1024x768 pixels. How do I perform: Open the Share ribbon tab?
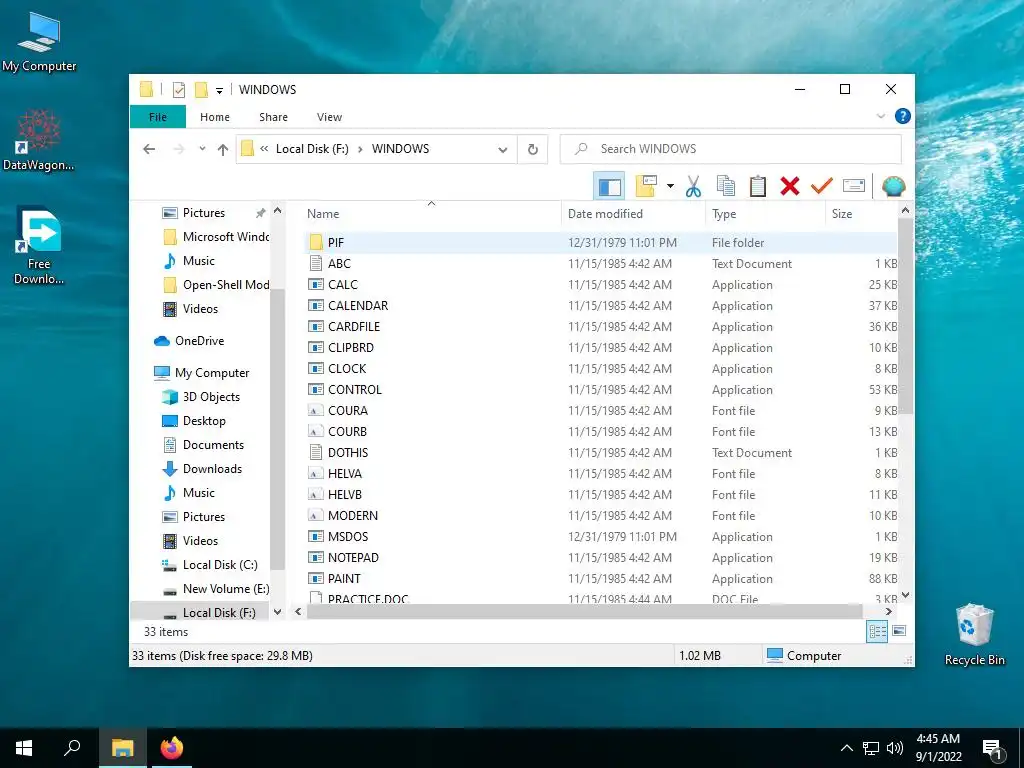pyautogui.click(x=273, y=117)
